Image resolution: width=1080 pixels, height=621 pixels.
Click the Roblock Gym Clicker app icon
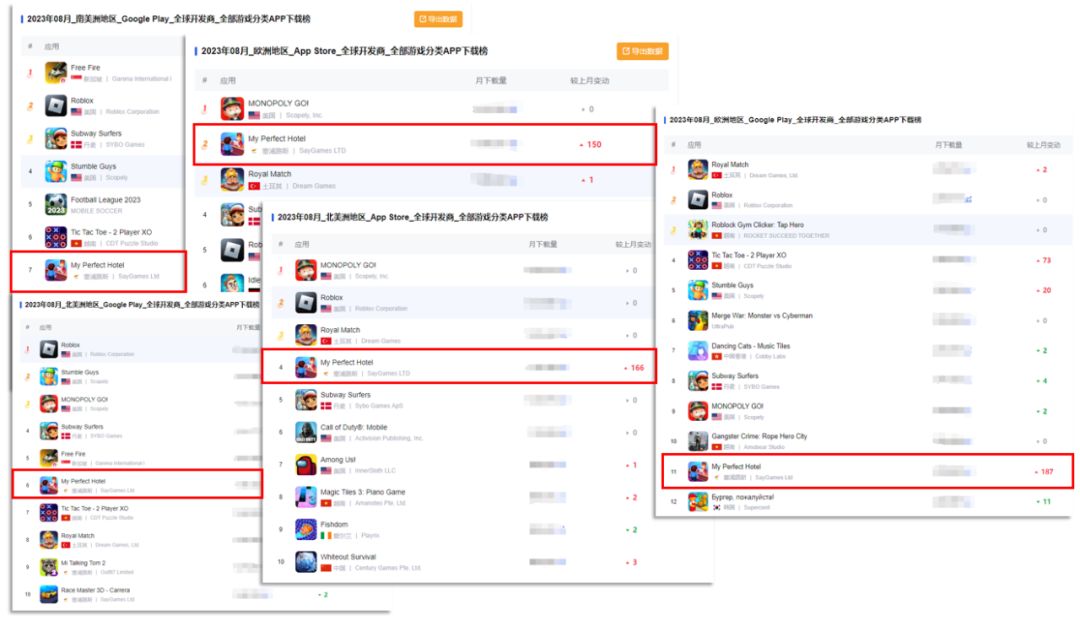coord(698,229)
